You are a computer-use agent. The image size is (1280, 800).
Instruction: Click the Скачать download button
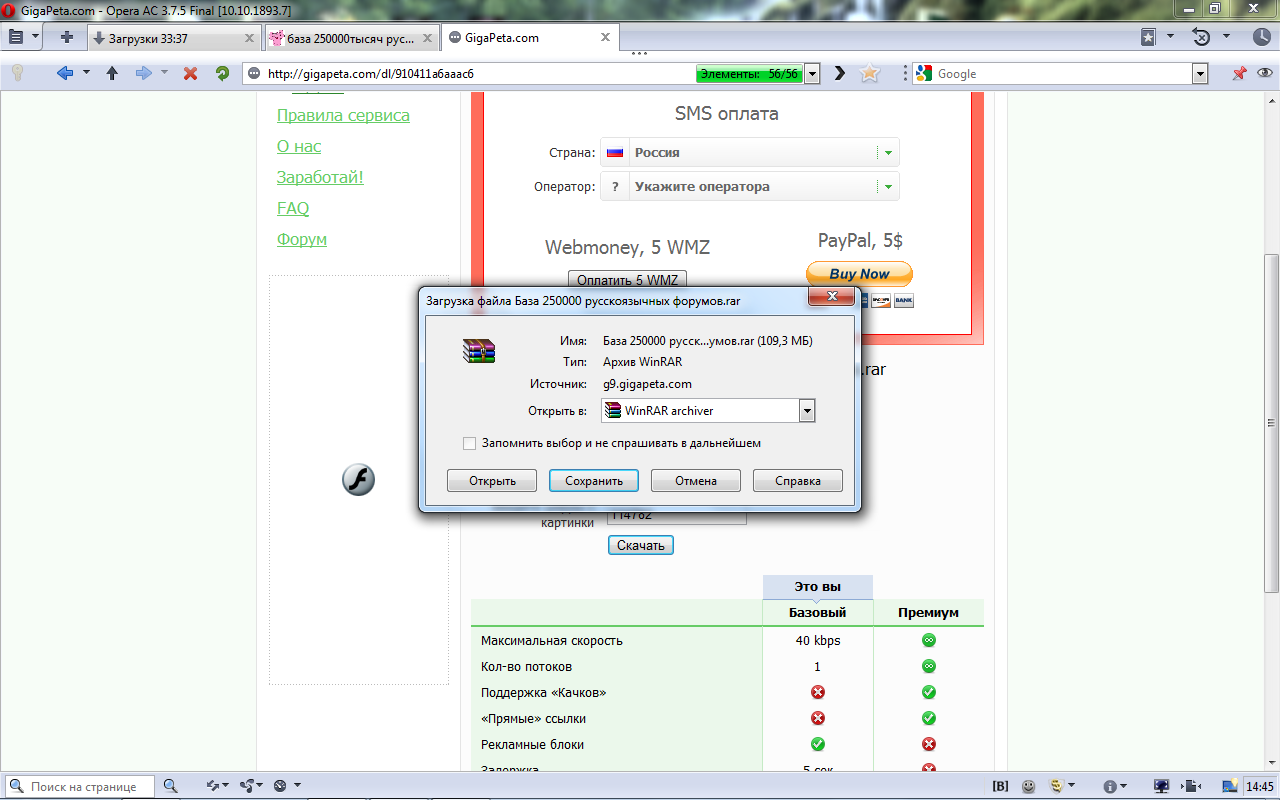click(x=641, y=545)
